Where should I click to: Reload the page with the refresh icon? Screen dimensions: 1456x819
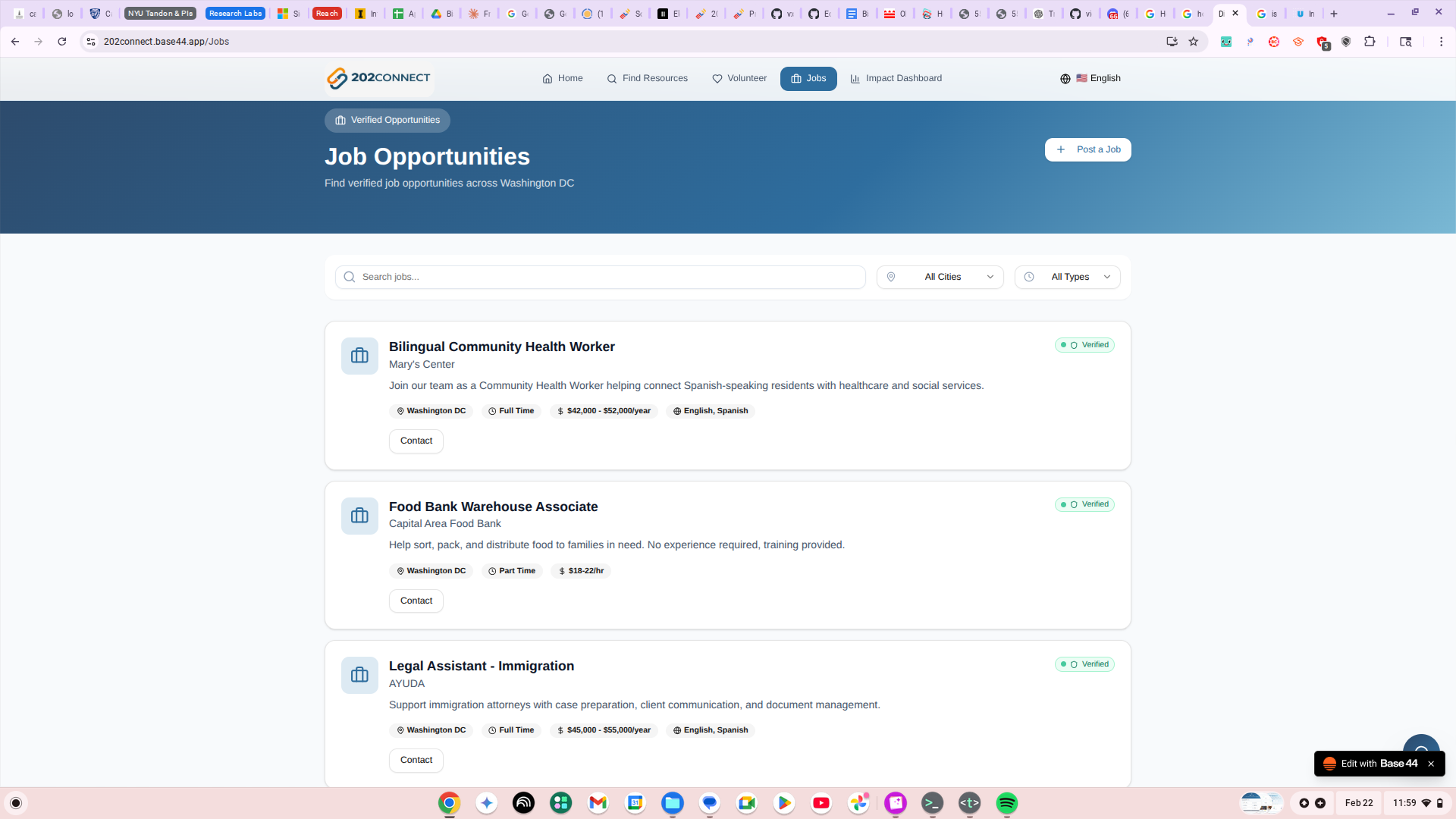[62, 42]
